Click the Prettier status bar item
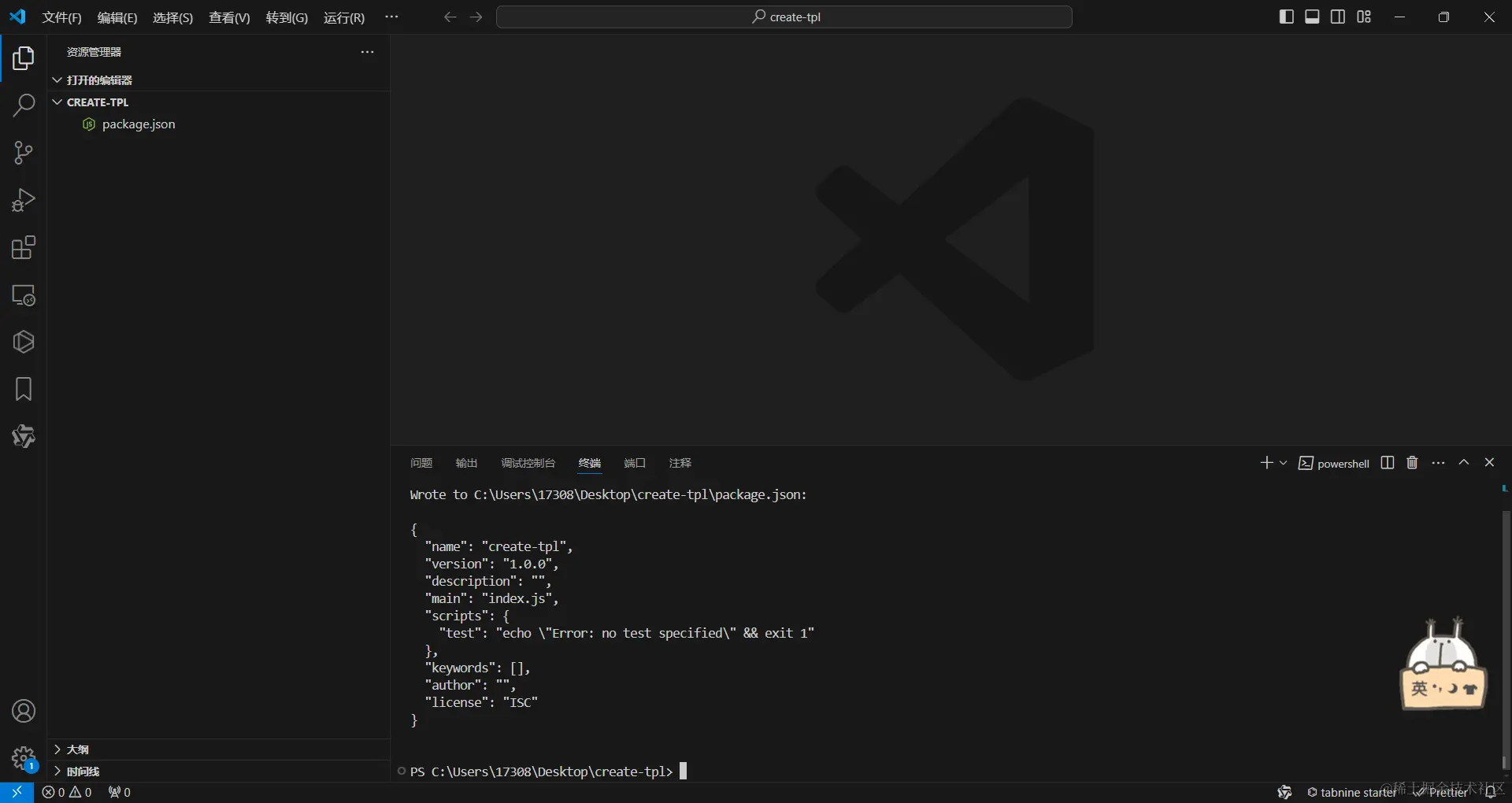1512x803 pixels. click(1441, 792)
